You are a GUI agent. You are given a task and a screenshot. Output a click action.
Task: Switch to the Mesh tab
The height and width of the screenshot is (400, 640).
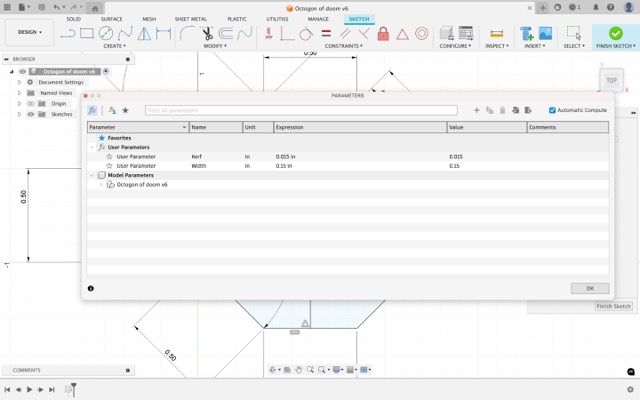tap(149, 19)
